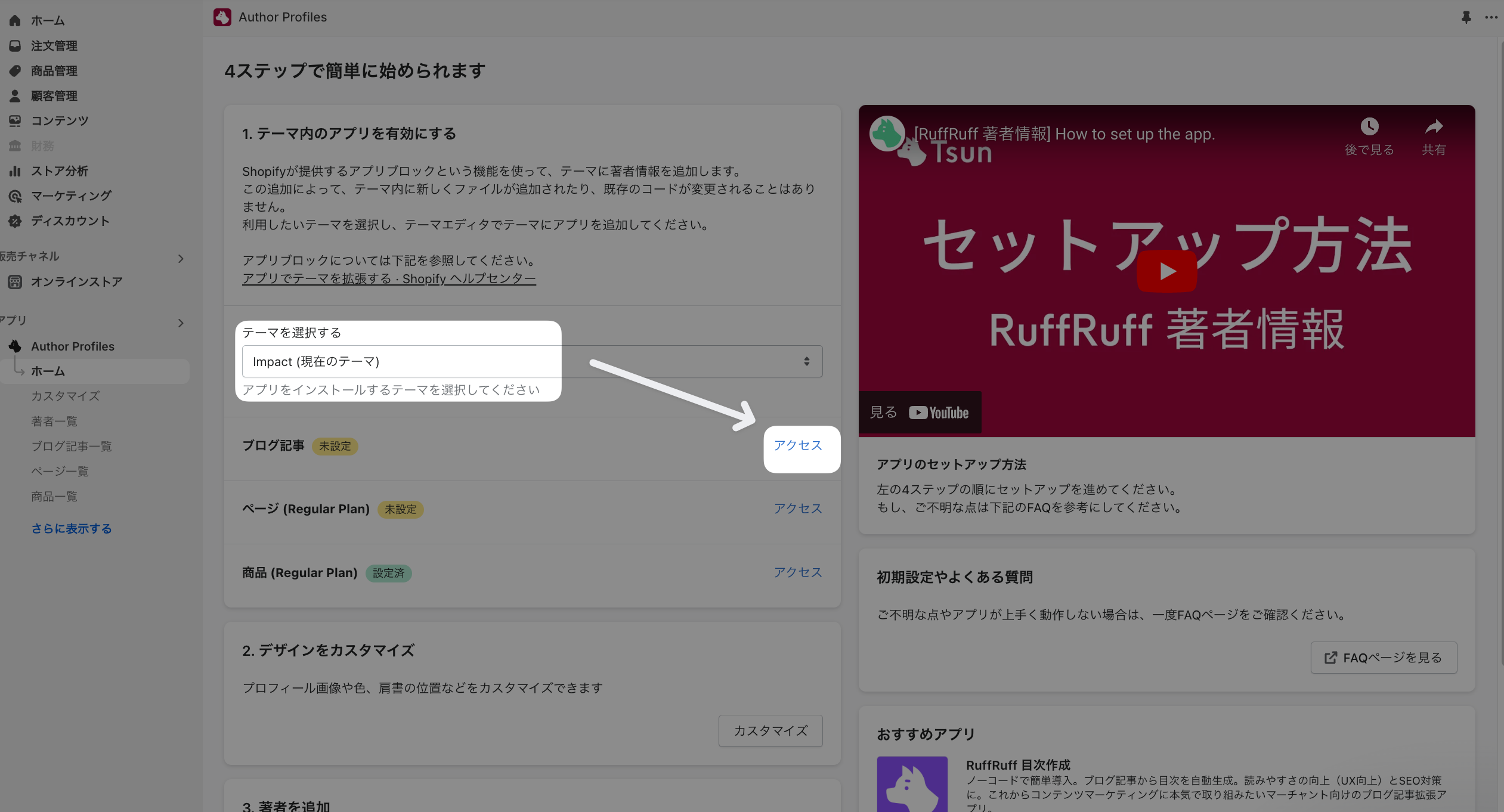1504x812 pixels.
Task: Click the ホーム house icon in the sidebar
Action: (15, 21)
